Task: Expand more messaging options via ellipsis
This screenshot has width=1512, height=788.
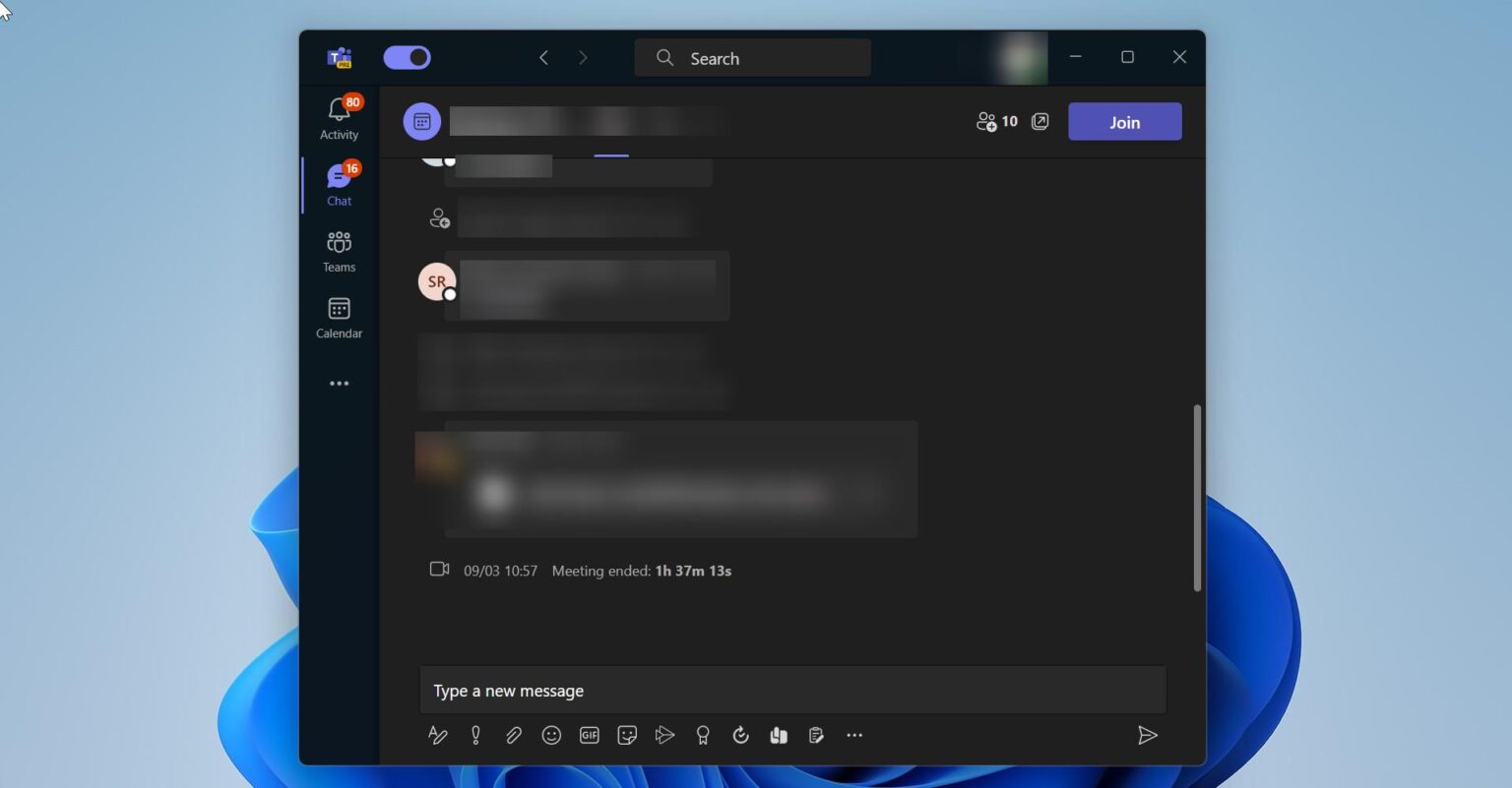Action: 854,735
